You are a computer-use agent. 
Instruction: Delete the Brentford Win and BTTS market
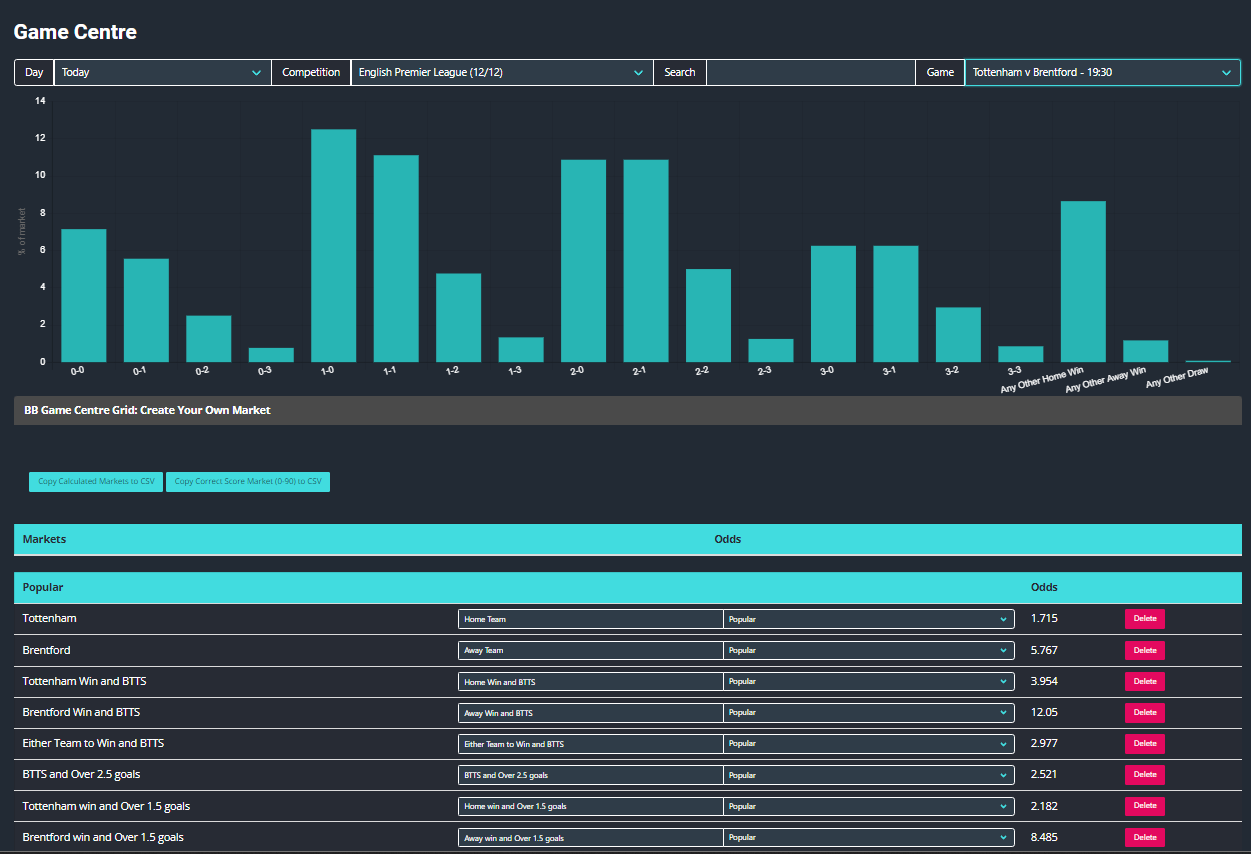(x=1144, y=712)
